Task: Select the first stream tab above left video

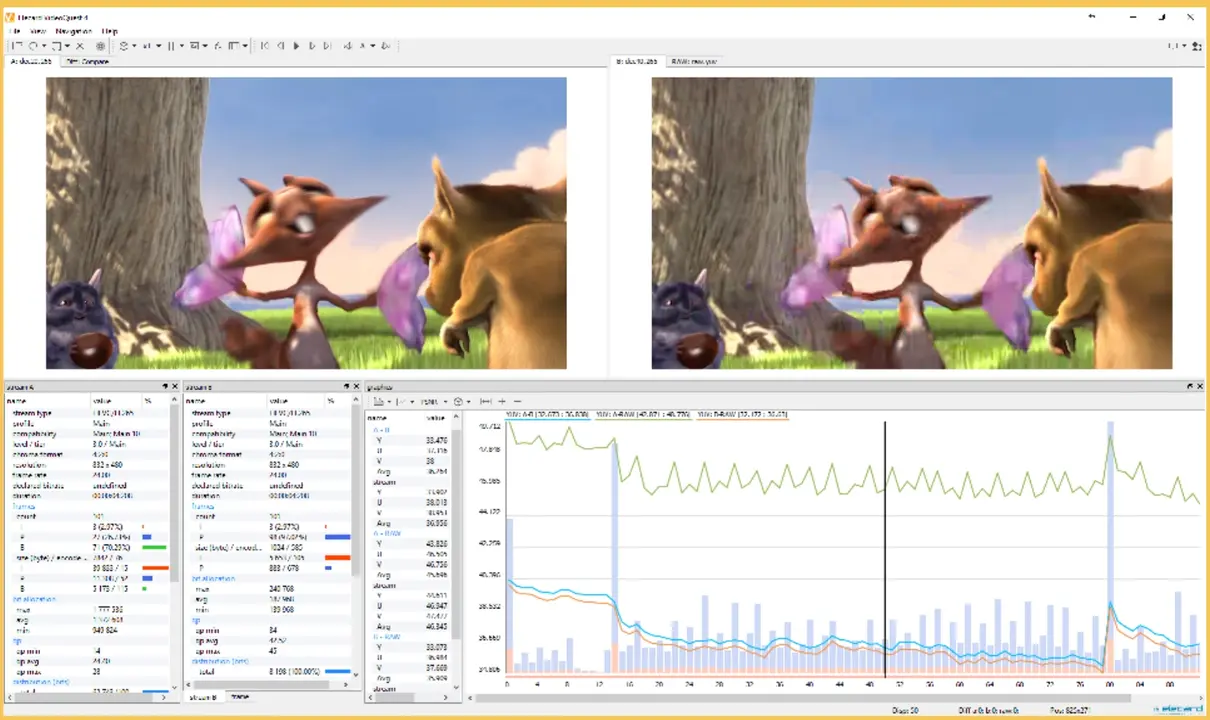Action: 31,61
